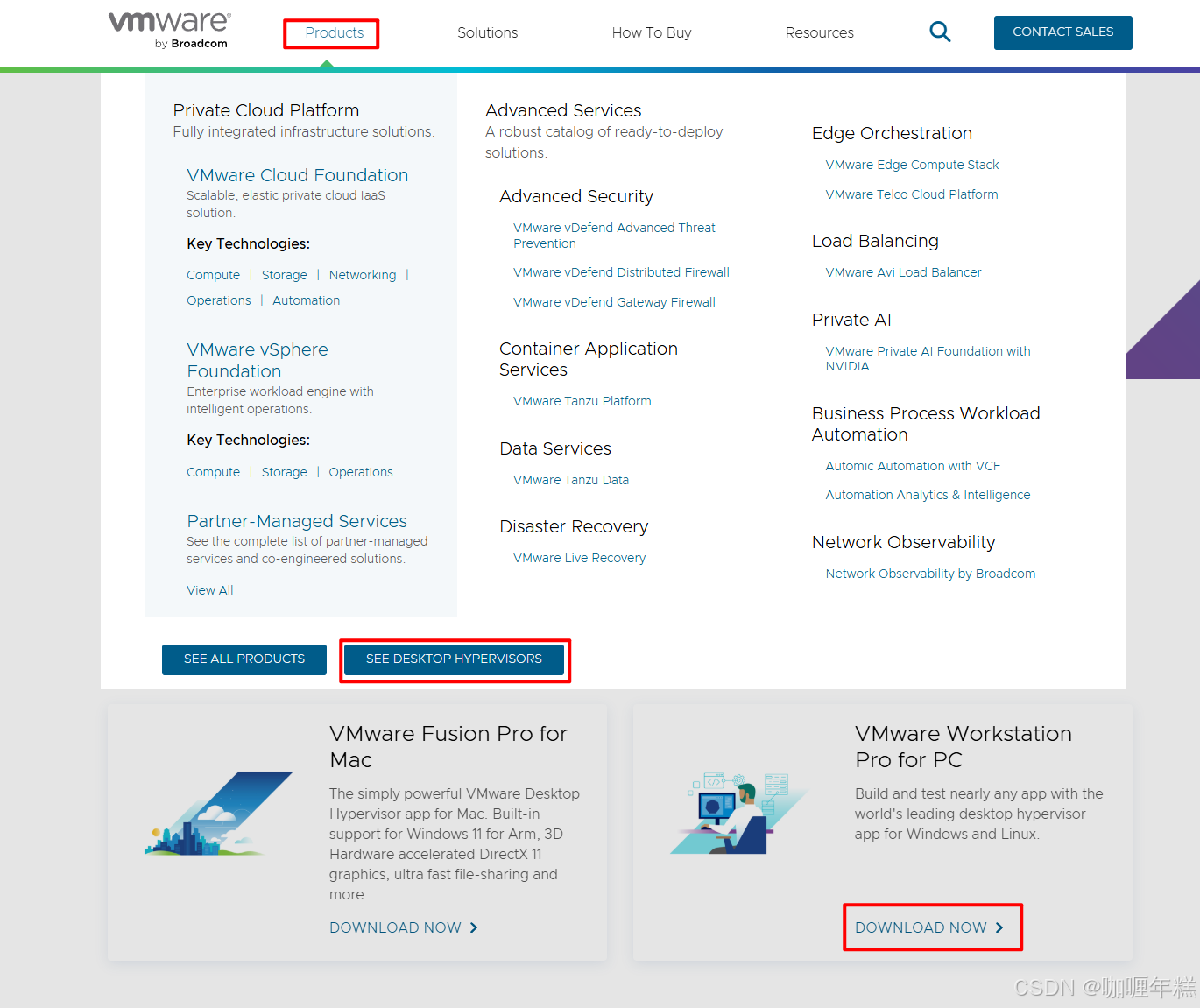Open Automic Automation with VCF link

(913, 466)
